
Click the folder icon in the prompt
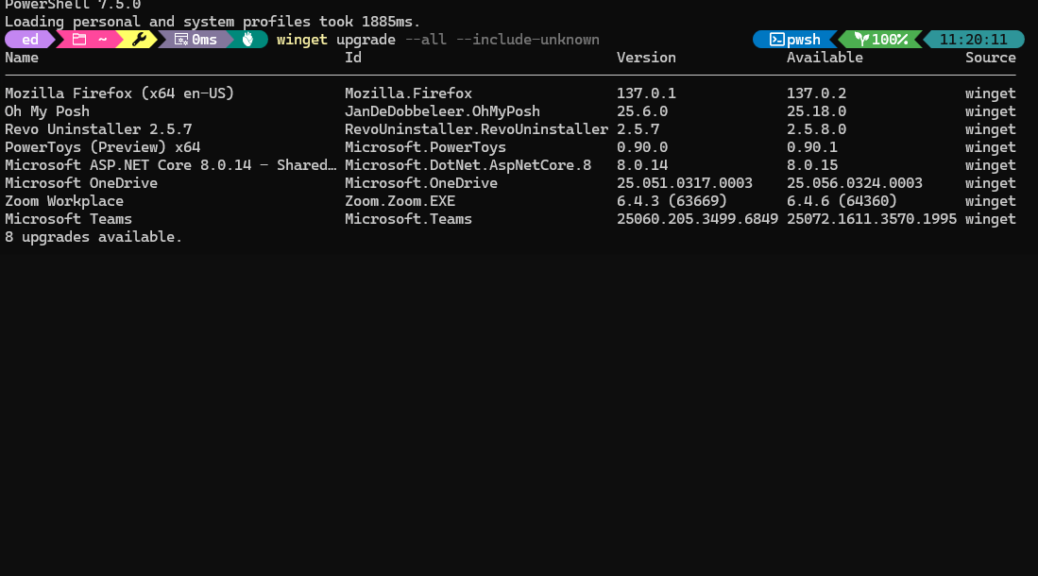pyautogui.click(x=79, y=40)
